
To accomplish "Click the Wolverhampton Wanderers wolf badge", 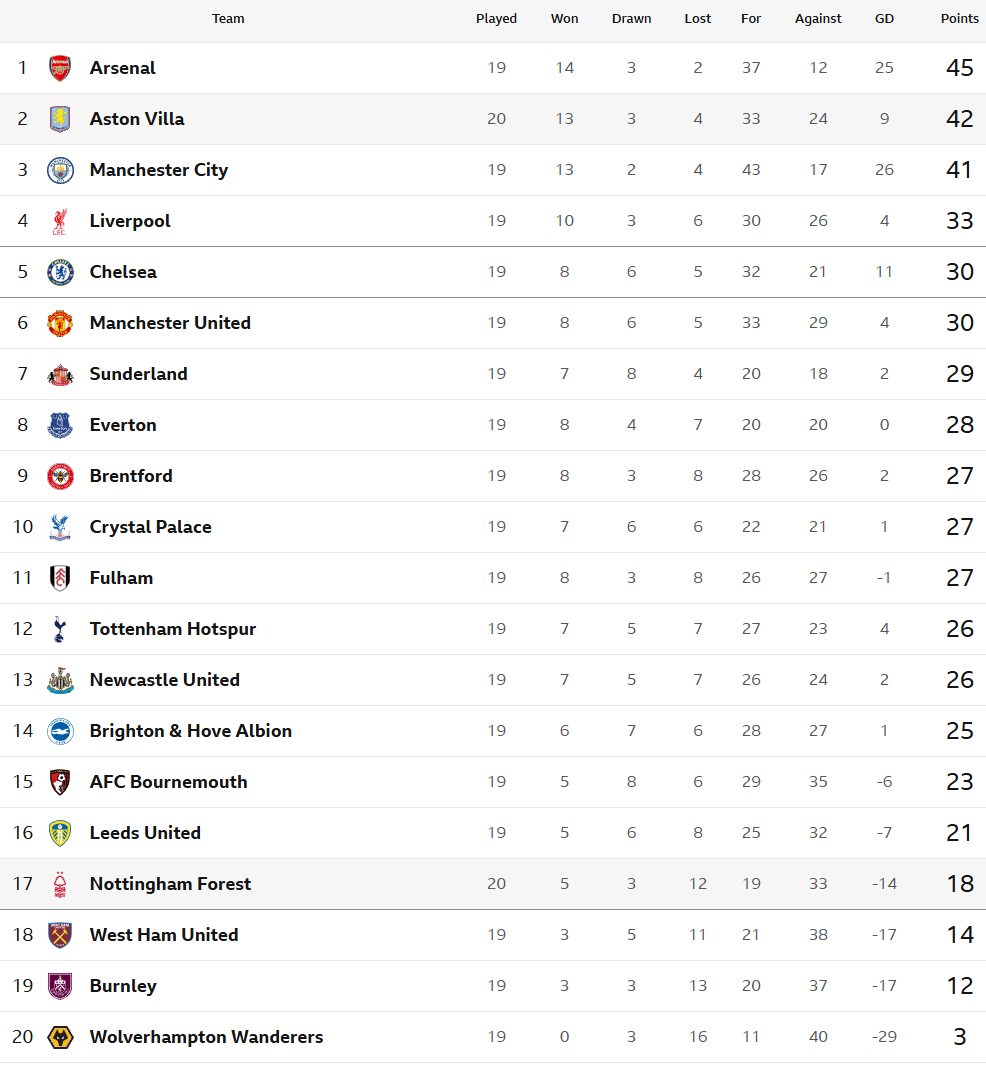I will pyautogui.click(x=60, y=1037).
